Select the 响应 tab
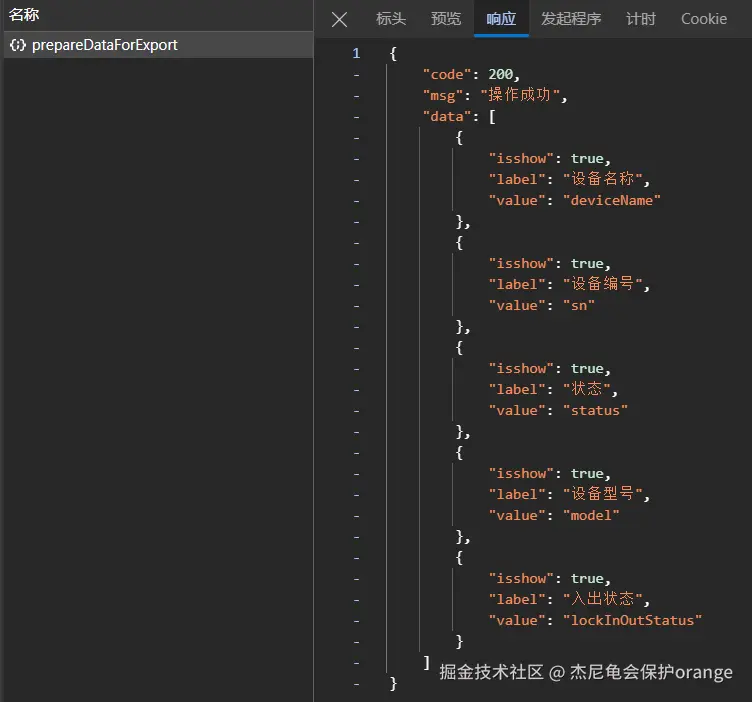This screenshot has width=752, height=702. pyautogui.click(x=501, y=19)
